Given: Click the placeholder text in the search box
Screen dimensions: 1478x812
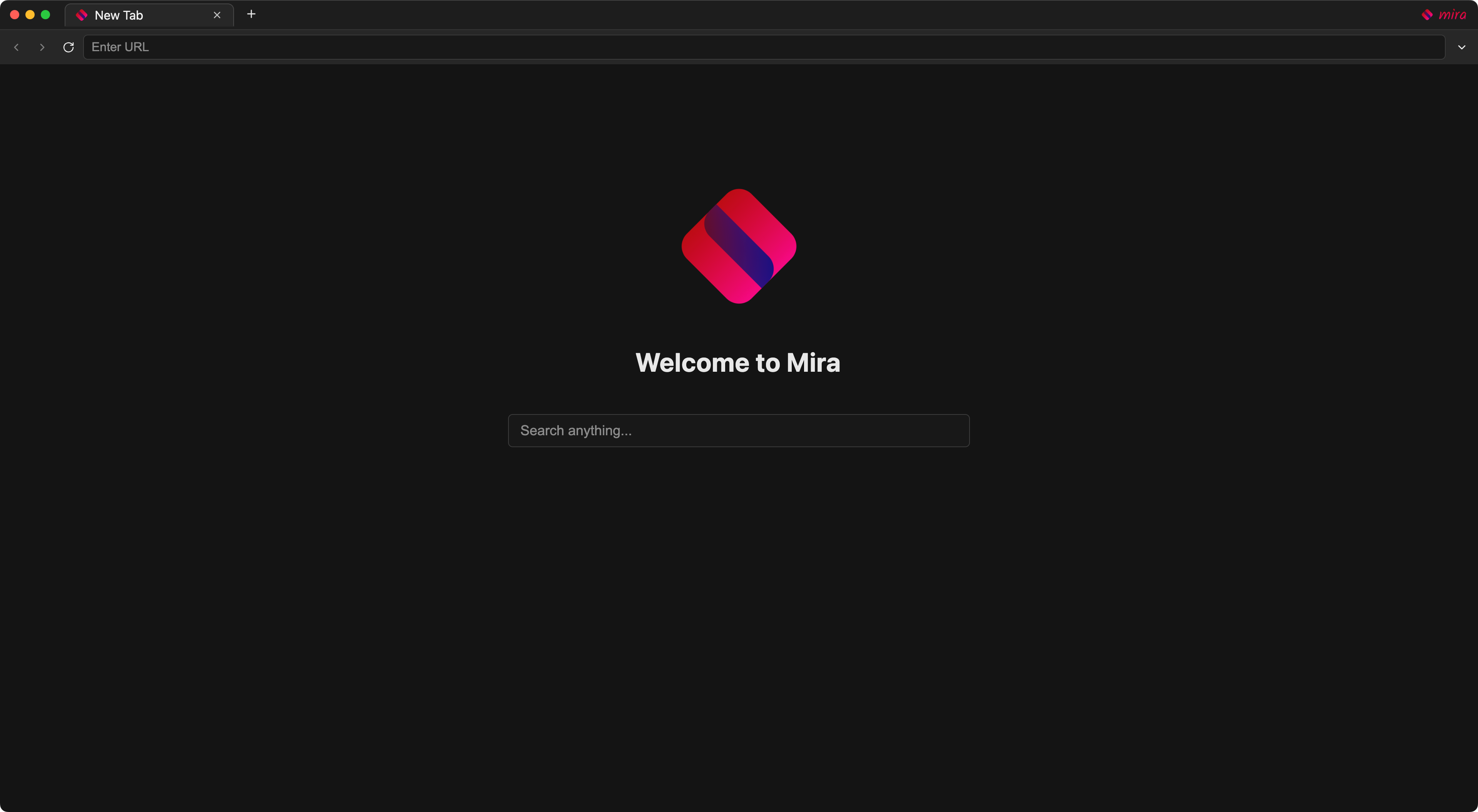Looking at the screenshot, I should tap(575, 430).
